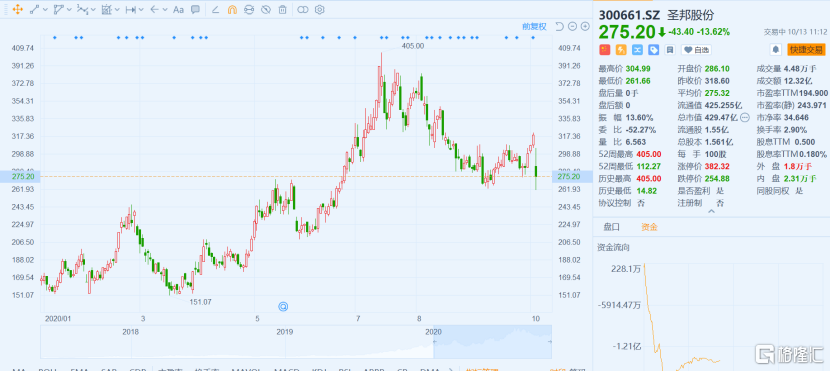Add a comment bubble annotation
The image size is (830, 371).
(195, 9)
